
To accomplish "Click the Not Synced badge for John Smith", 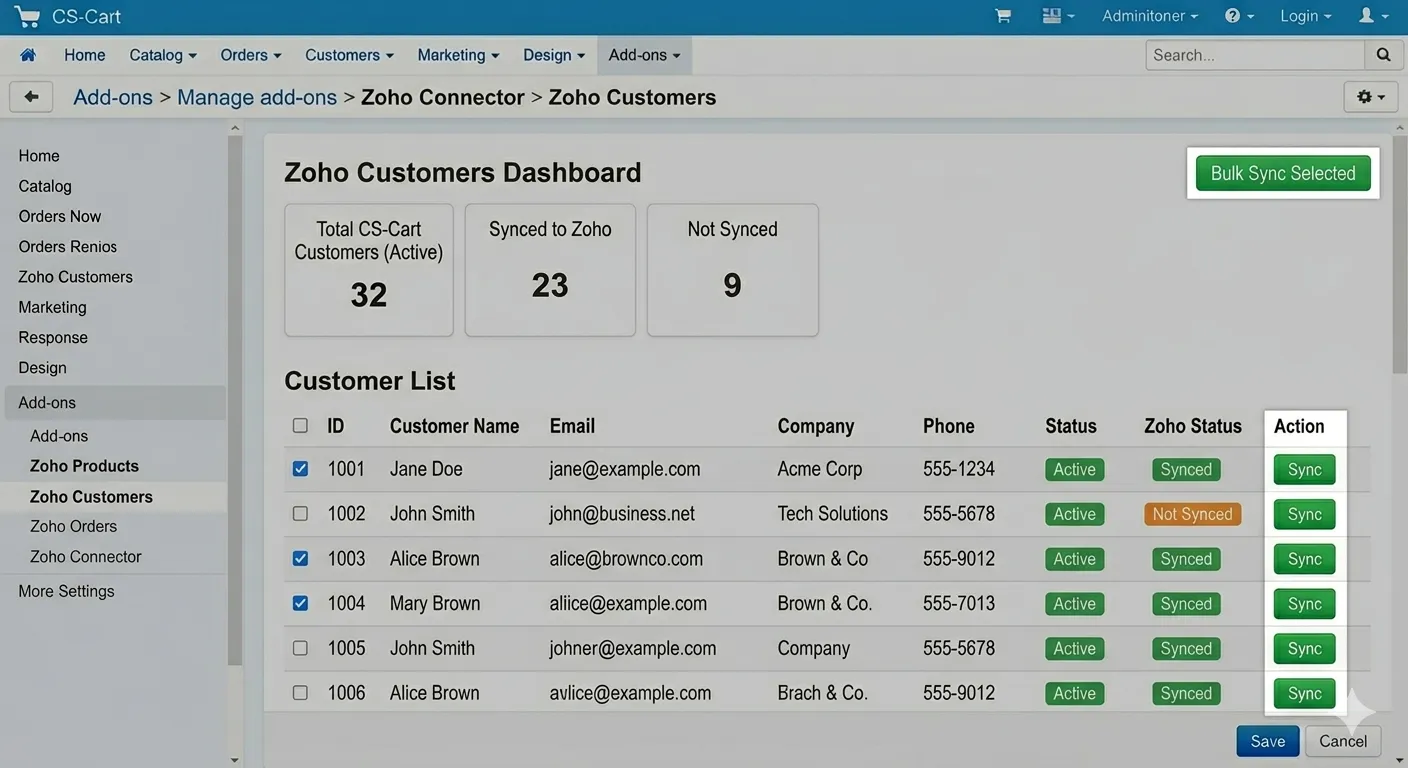I will click(1192, 514).
